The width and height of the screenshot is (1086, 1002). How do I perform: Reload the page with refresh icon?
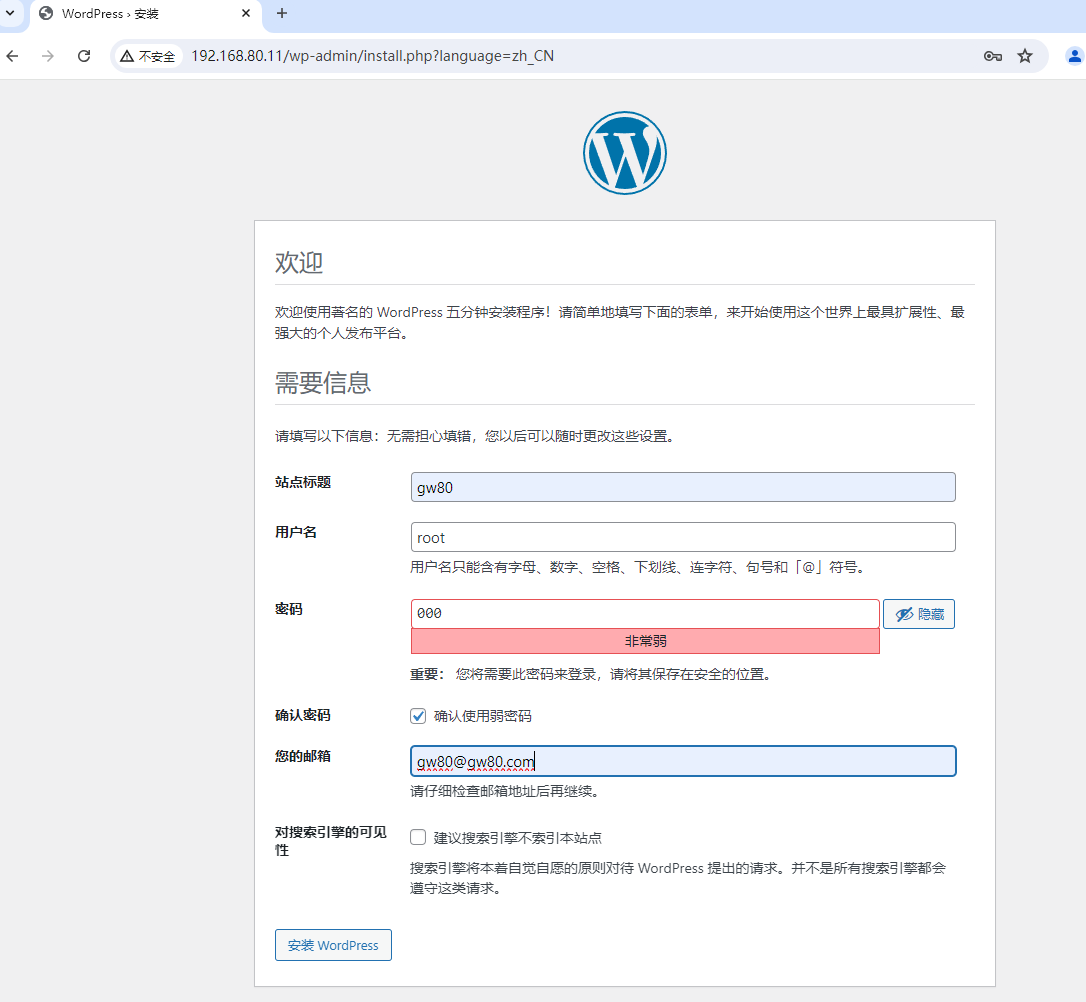(x=84, y=56)
